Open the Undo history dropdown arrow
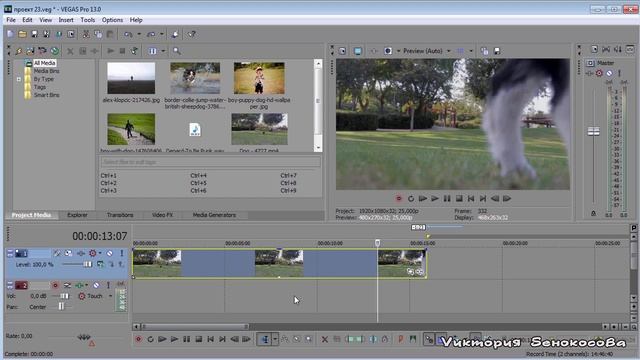This screenshot has width=640, height=360. [x=139, y=34]
